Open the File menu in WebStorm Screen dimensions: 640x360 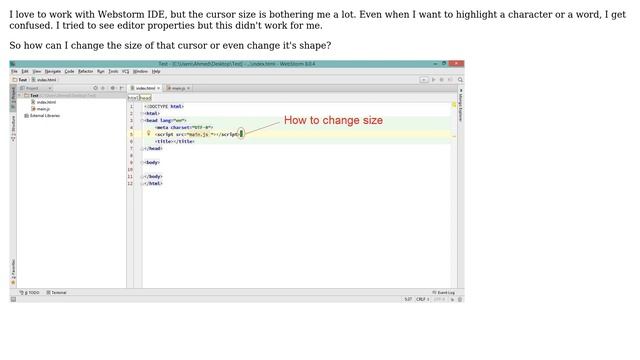coord(14,71)
